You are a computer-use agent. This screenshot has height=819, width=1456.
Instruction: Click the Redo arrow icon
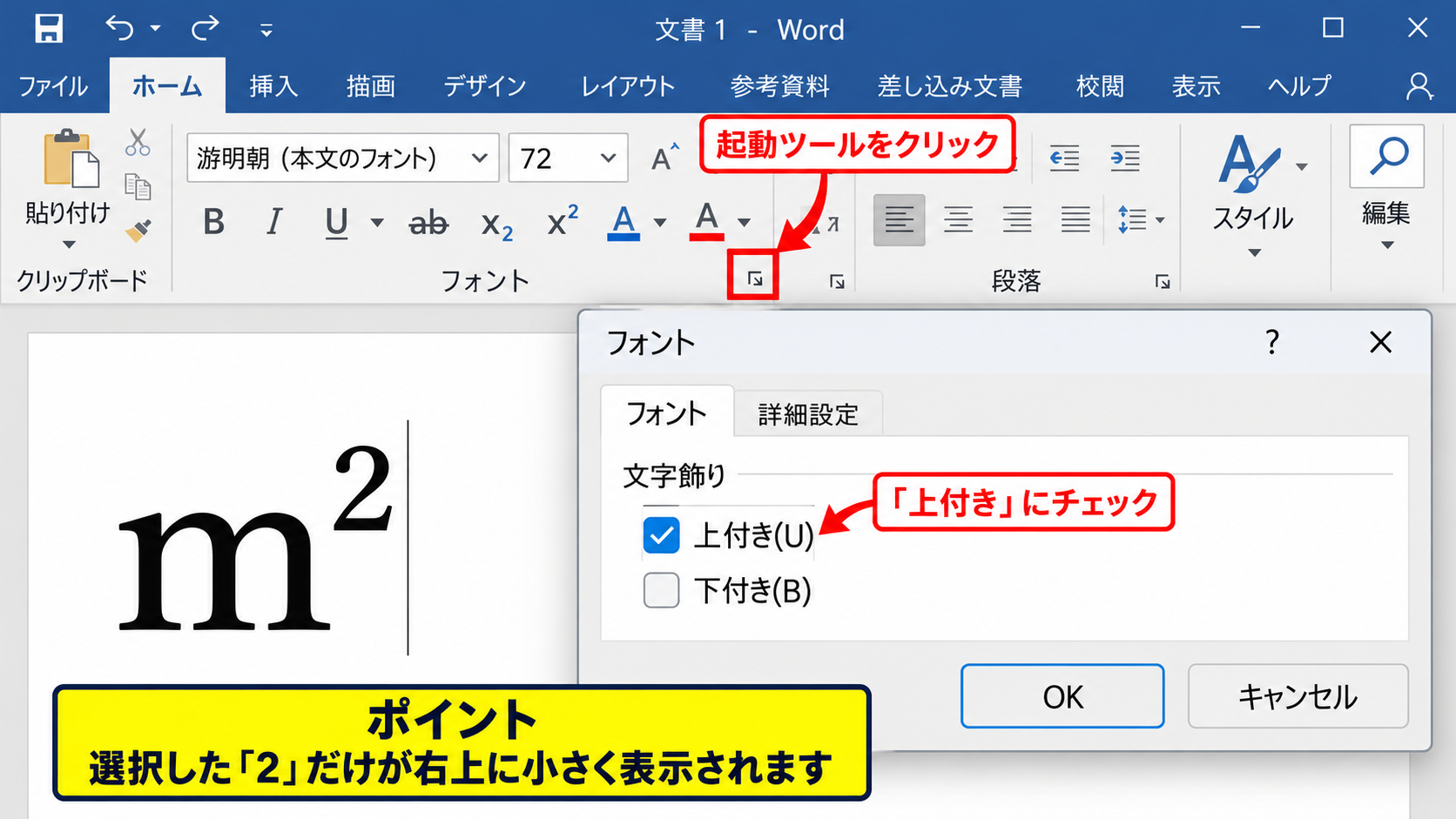click(x=206, y=29)
